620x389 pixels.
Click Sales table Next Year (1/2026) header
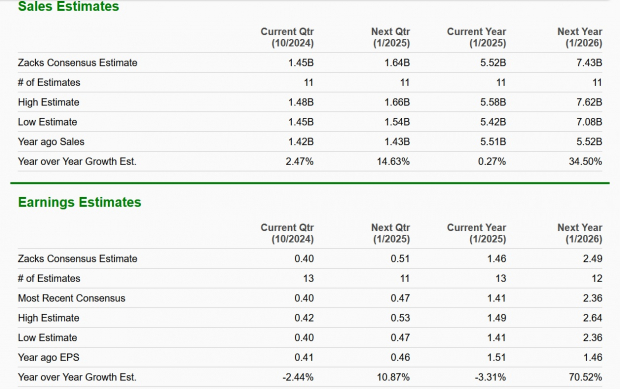[580, 37]
